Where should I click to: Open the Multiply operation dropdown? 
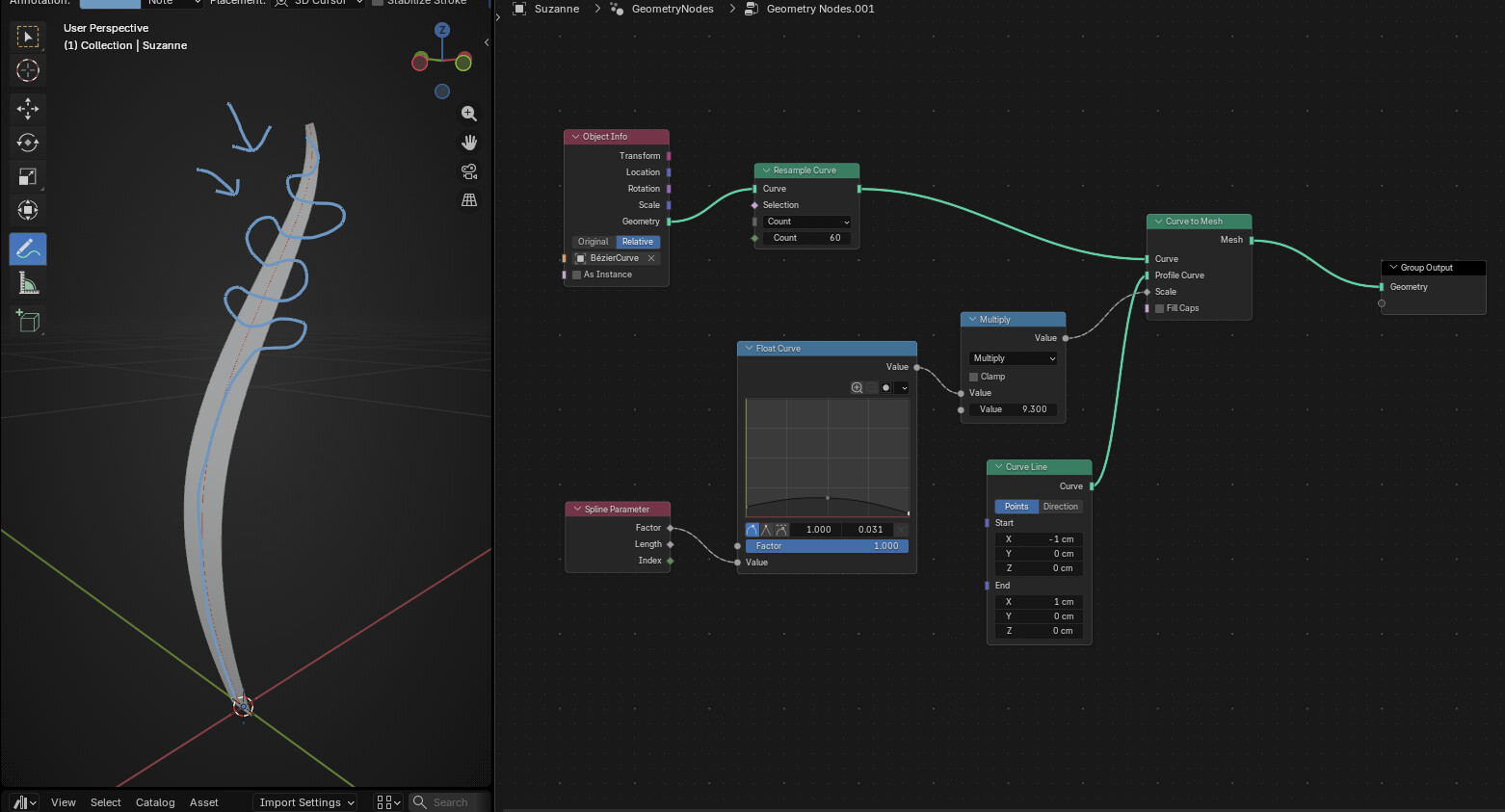click(1014, 358)
